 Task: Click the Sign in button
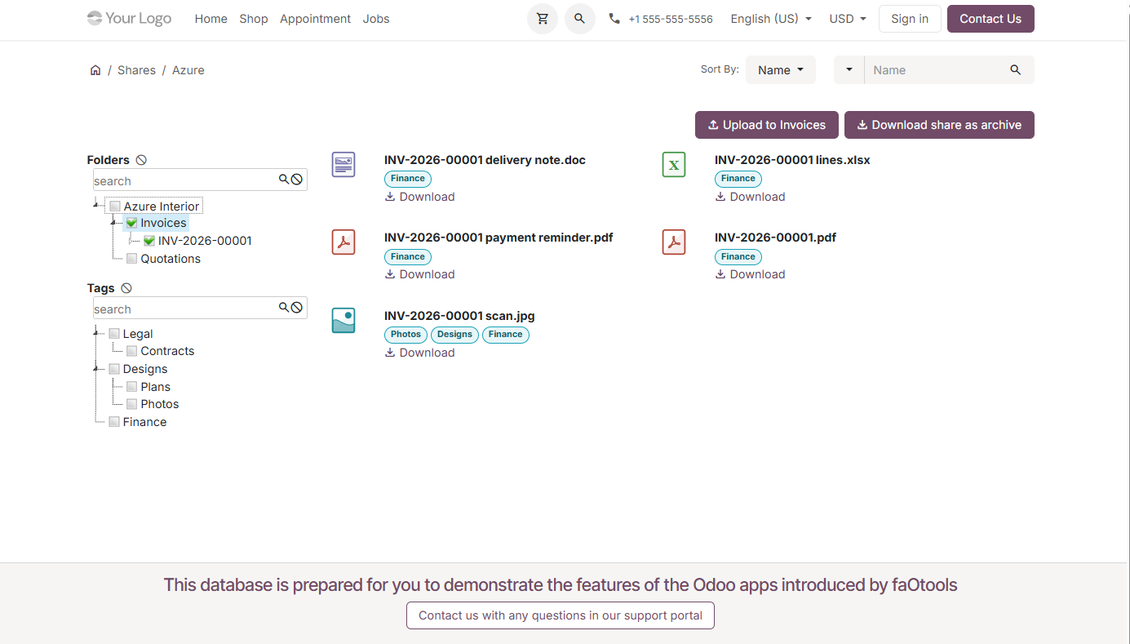(909, 19)
